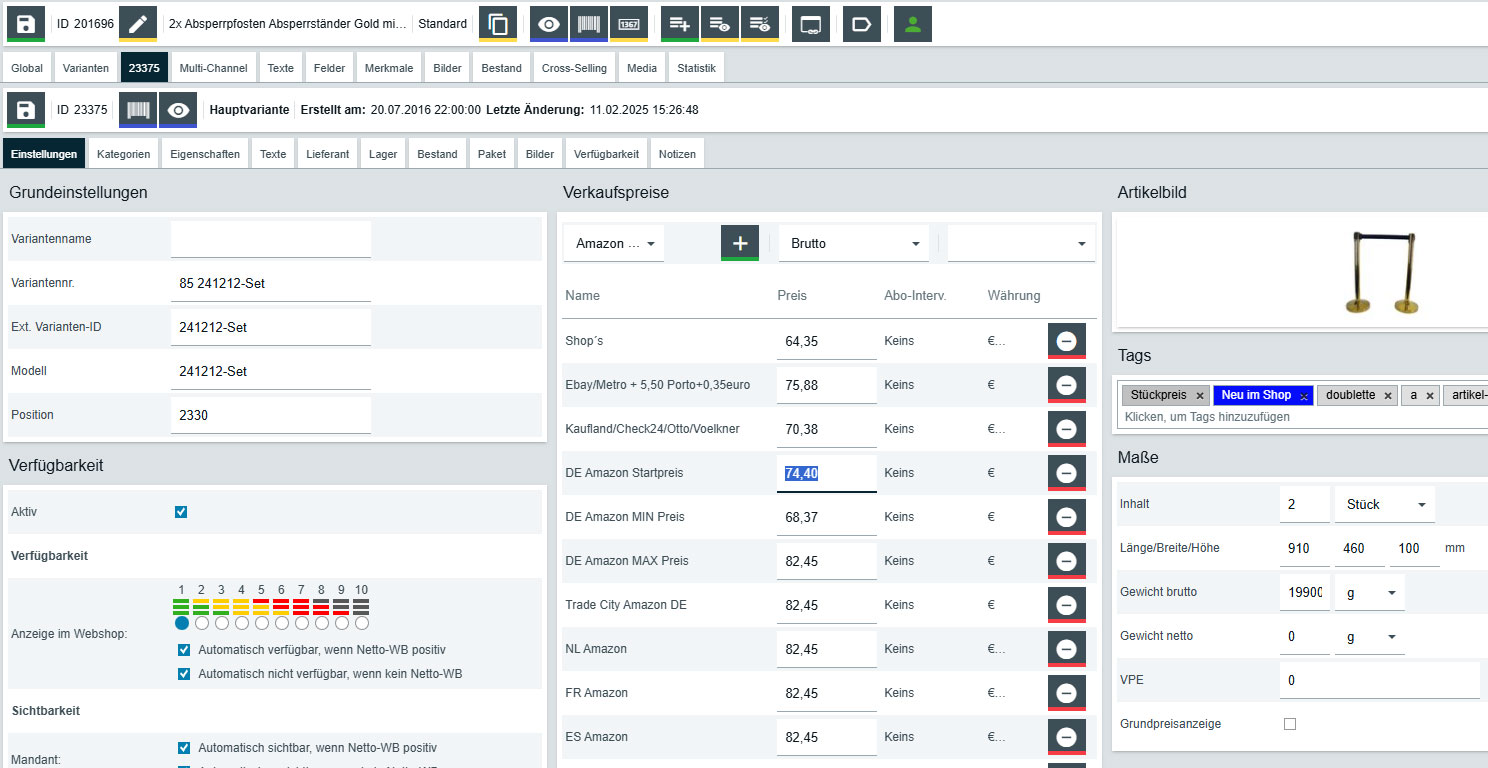This screenshot has height=768, width=1488.
Task: Enable the Grundpreisanzeige checkbox
Action: click(x=1290, y=724)
